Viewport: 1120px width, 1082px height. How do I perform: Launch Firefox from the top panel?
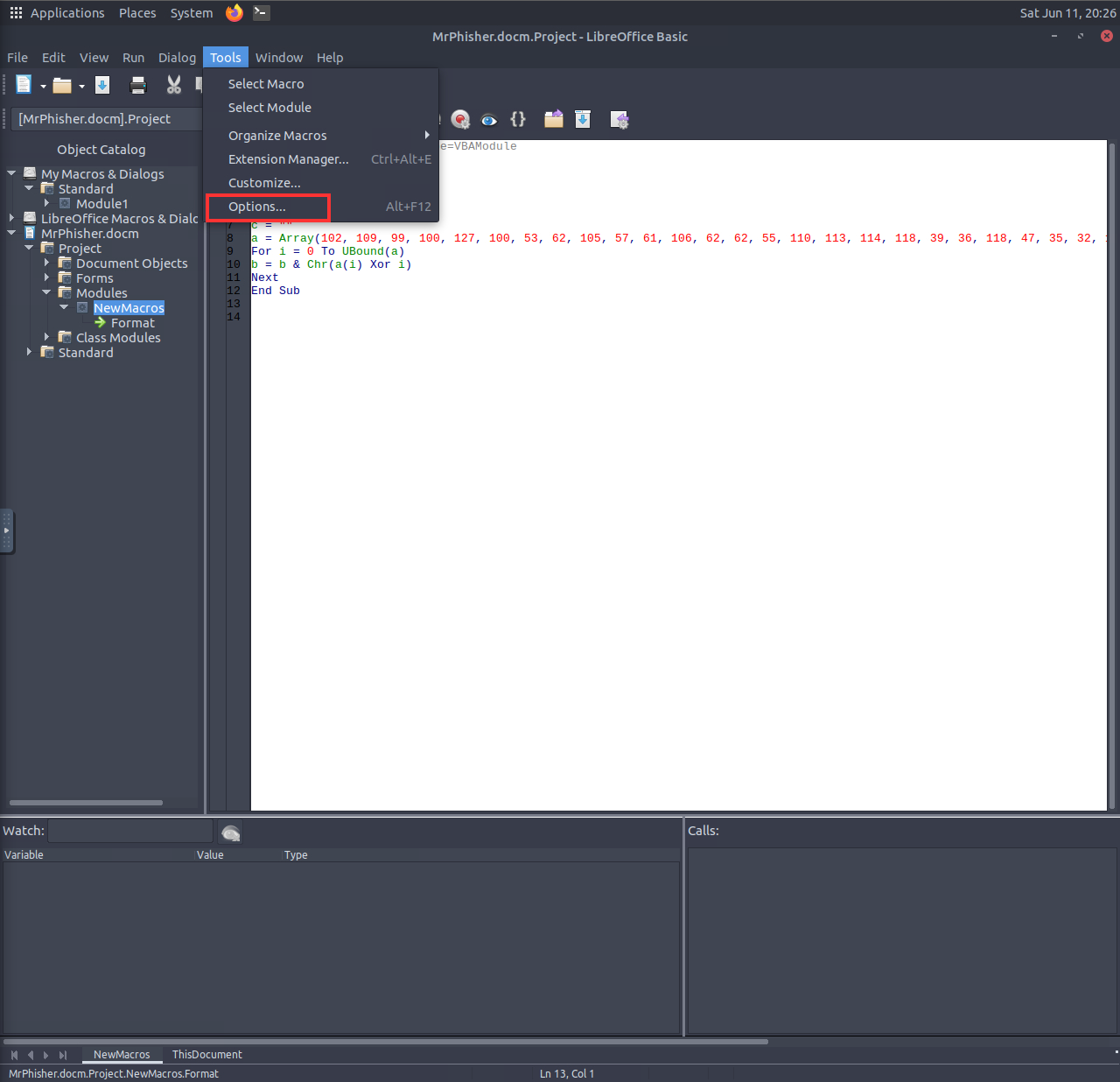(234, 13)
